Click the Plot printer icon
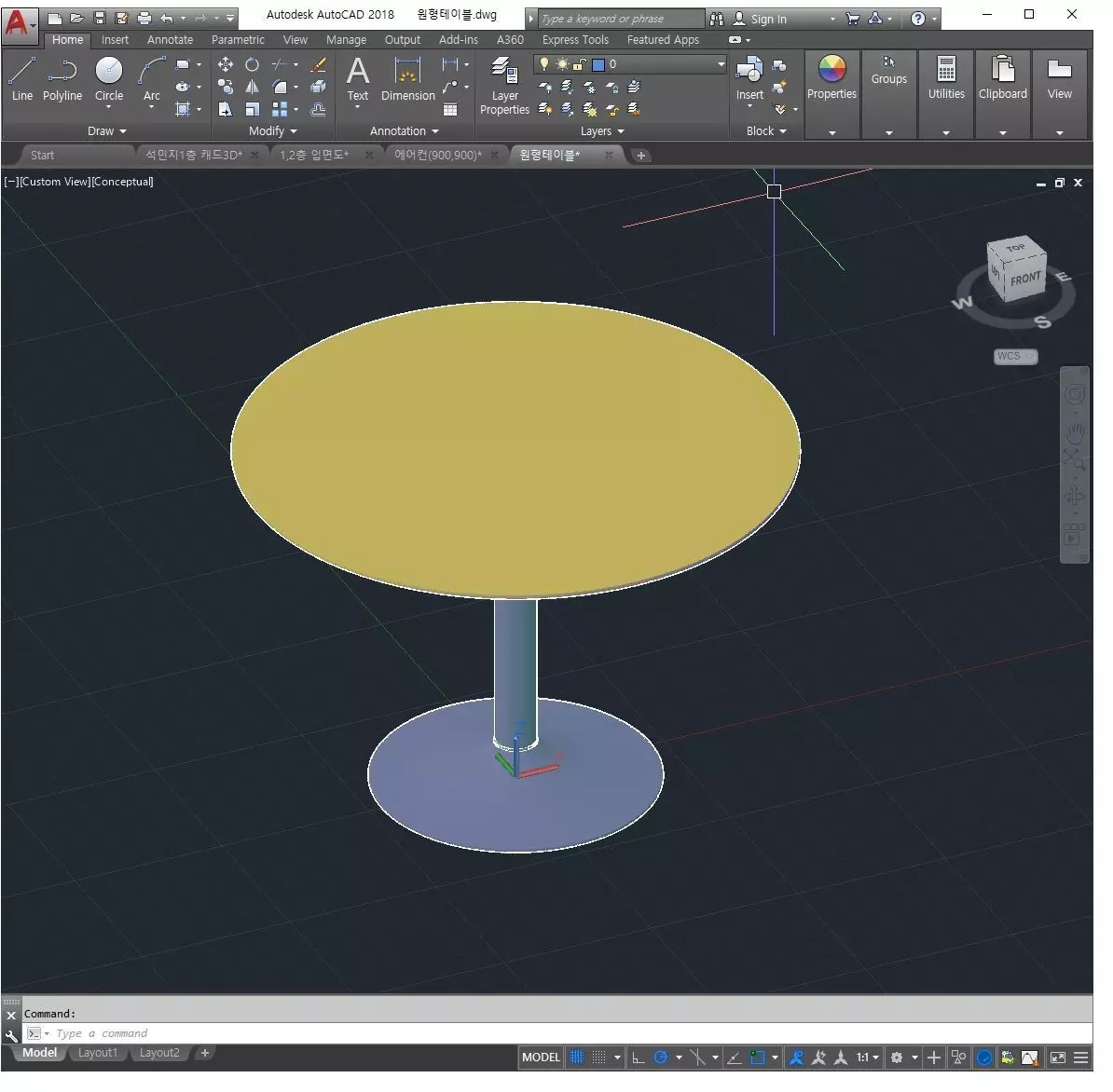Image resolution: width=1113 pixels, height=1092 pixels. point(144,19)
